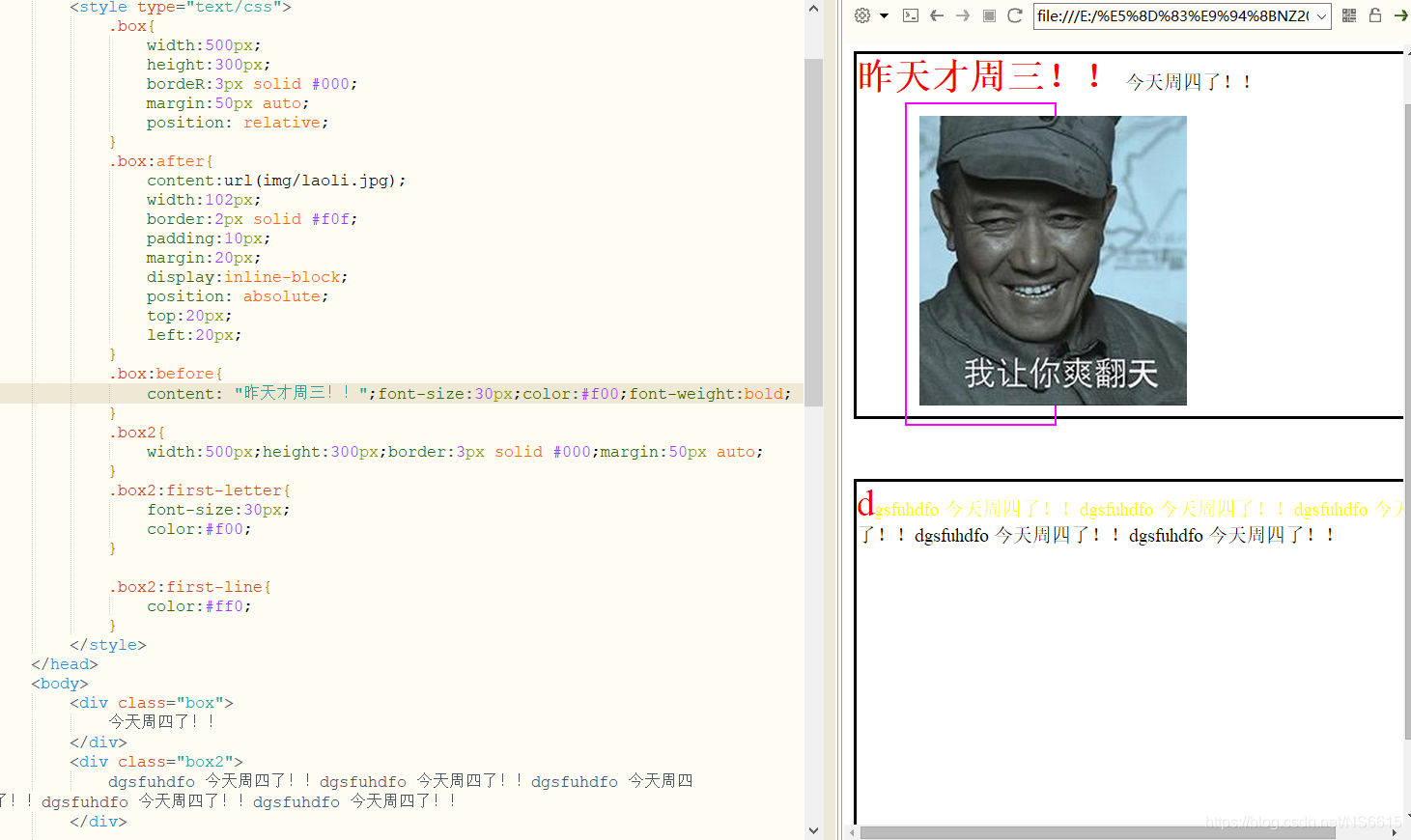This screenshot has width=1411, height=840.
Task: Click 今天周四了 text beside the red heading
Action: (x=1189, y=82)
